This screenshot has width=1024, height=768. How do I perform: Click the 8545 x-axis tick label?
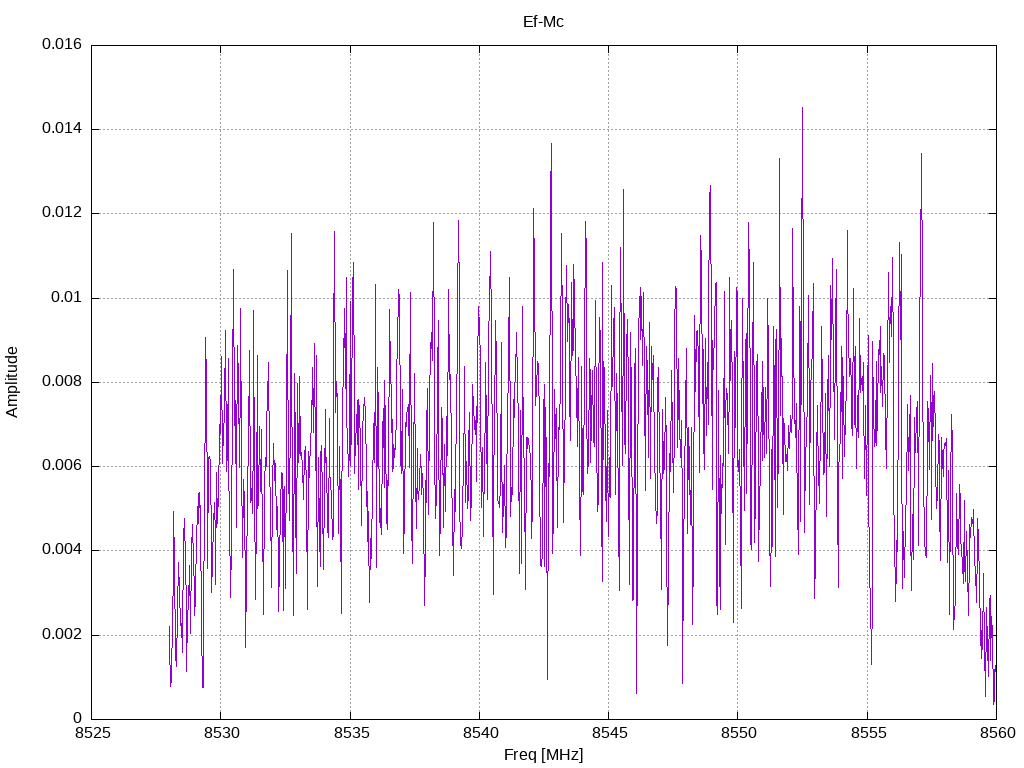(x=609, y=733)
